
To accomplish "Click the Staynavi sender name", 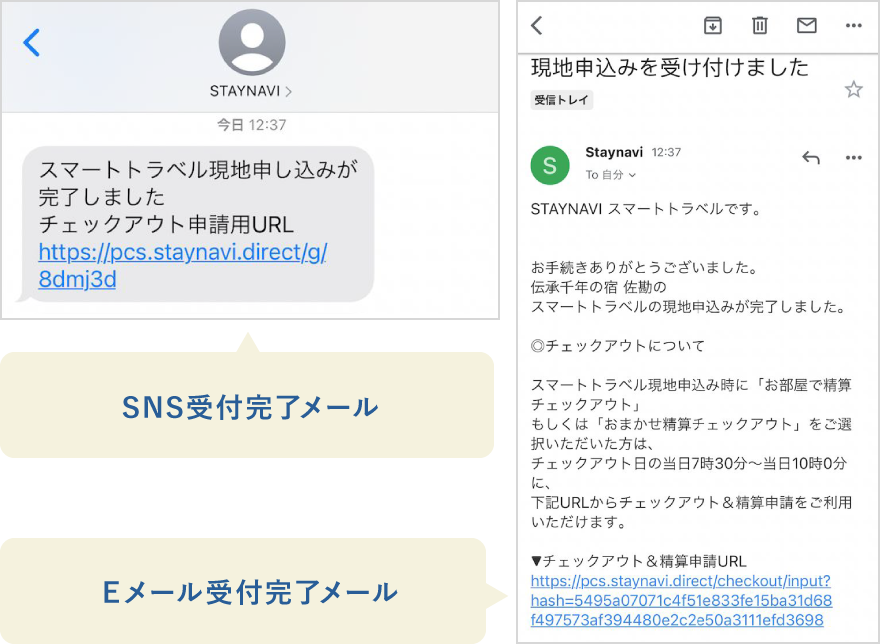I will click(614, 152).
